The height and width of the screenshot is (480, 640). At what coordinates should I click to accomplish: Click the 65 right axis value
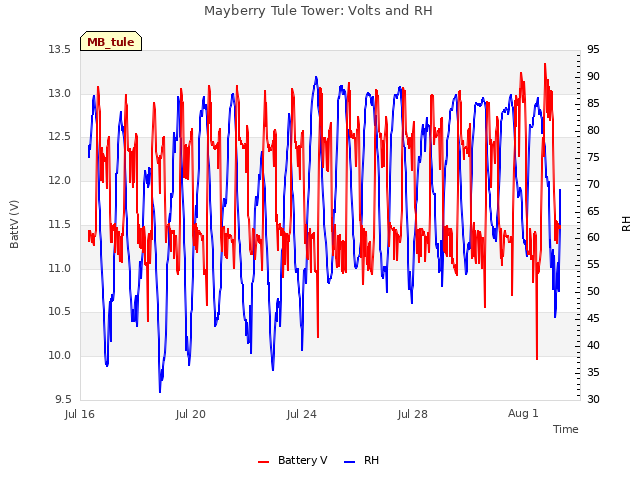pos(593,211)
